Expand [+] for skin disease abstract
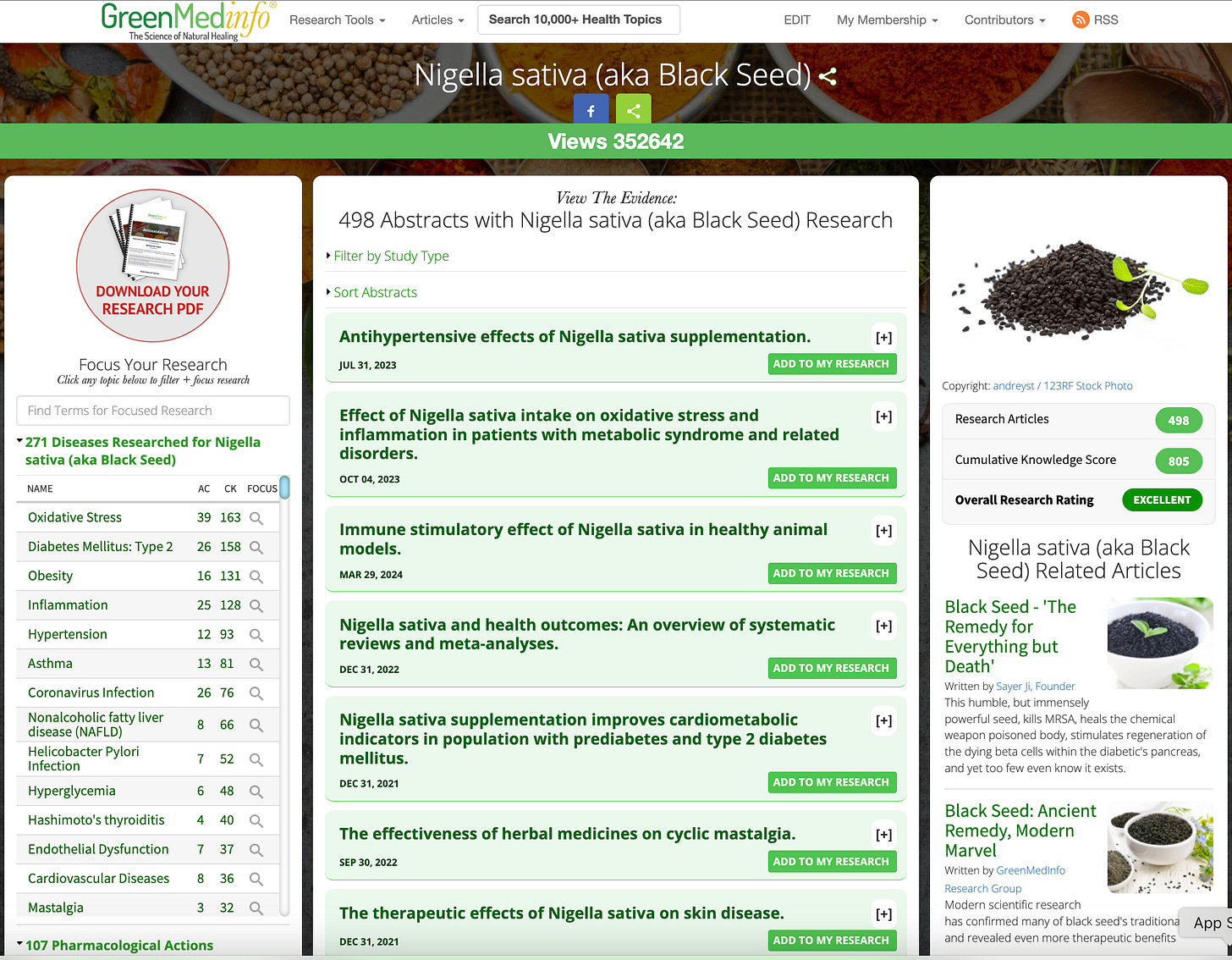 (x=883, y=914)
